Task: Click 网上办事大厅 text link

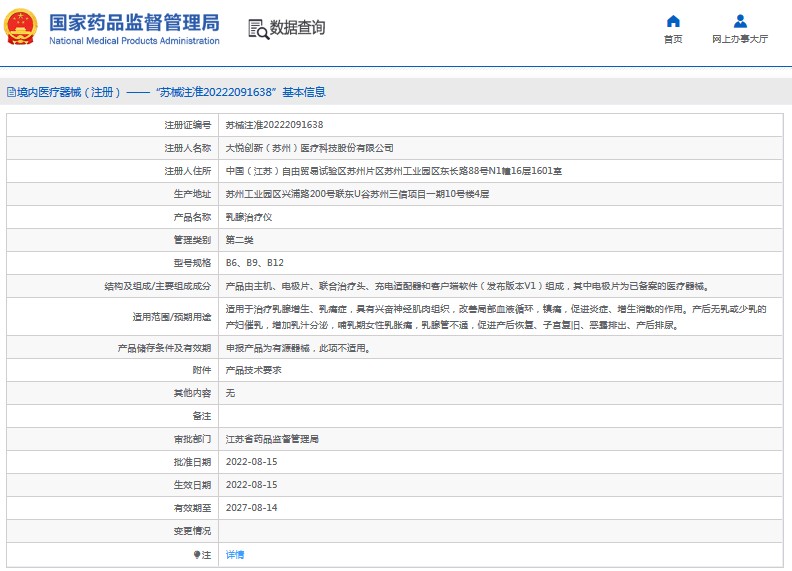Action: point(740,39)
